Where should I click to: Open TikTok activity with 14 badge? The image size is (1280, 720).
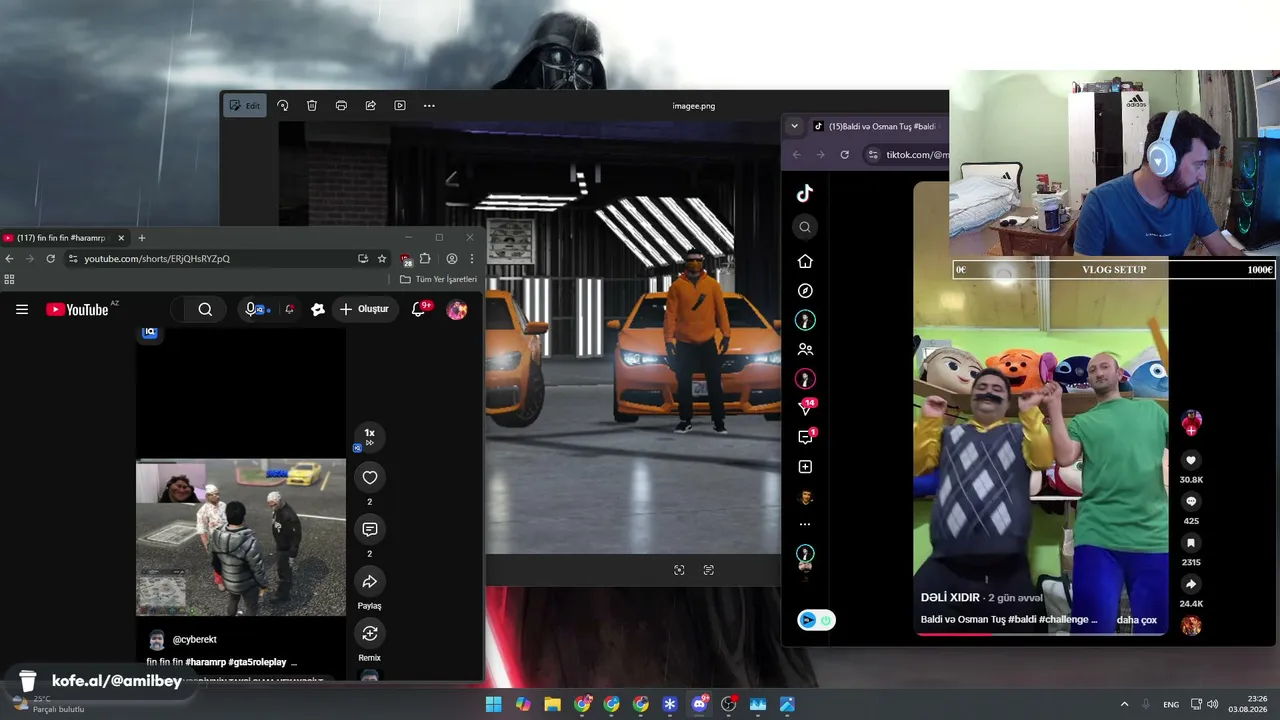[x=806, y=407]
